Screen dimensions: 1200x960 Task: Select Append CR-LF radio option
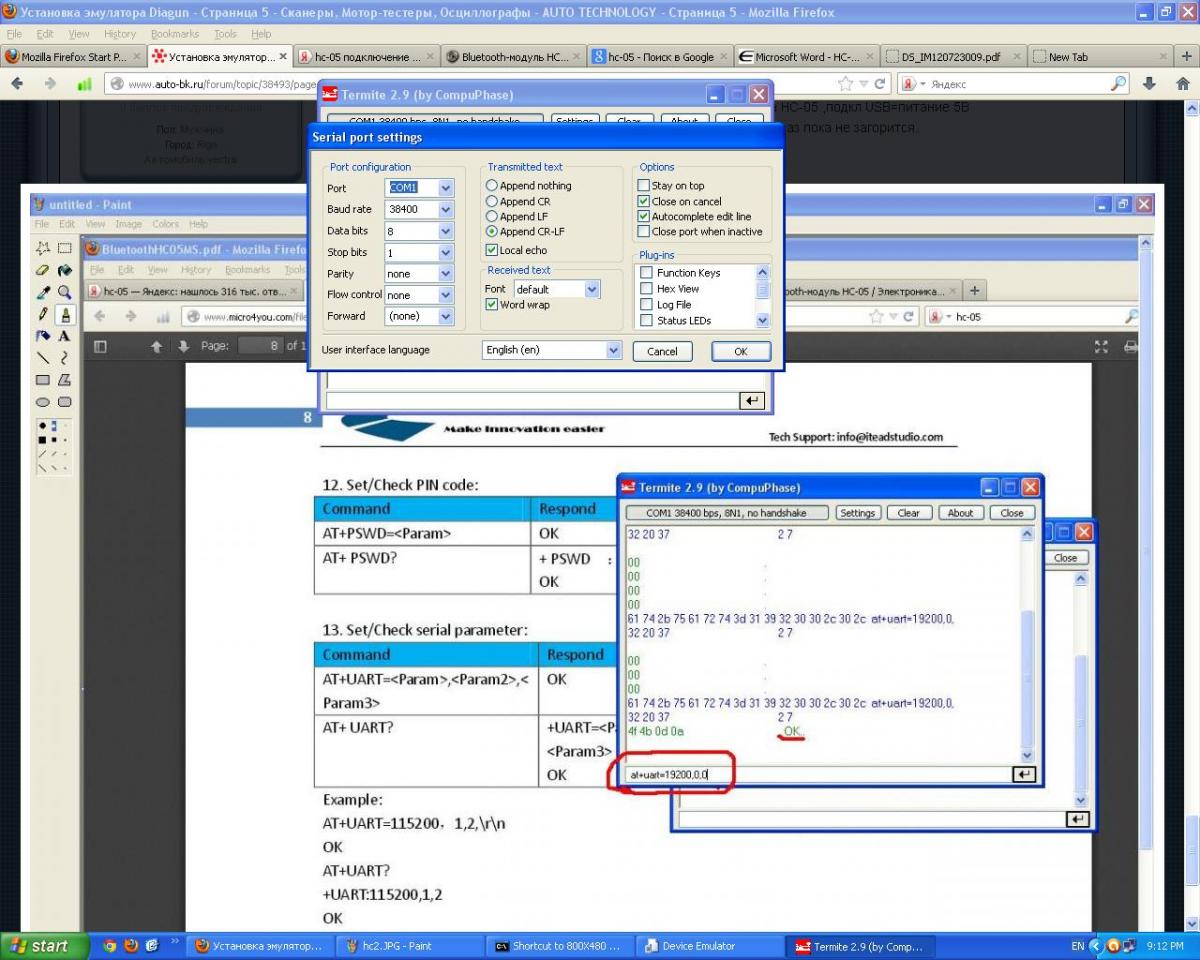pos(526,232)
